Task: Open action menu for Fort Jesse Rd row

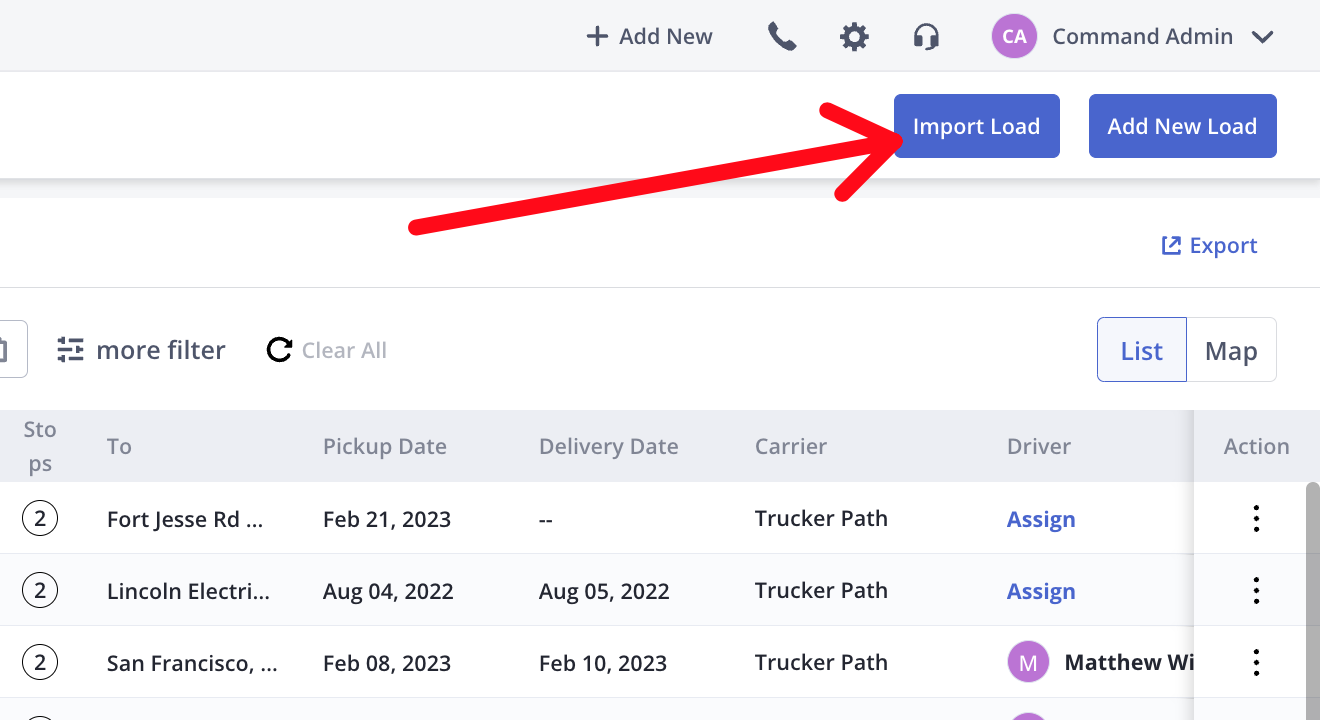Action: click(x=1256, y=518)
